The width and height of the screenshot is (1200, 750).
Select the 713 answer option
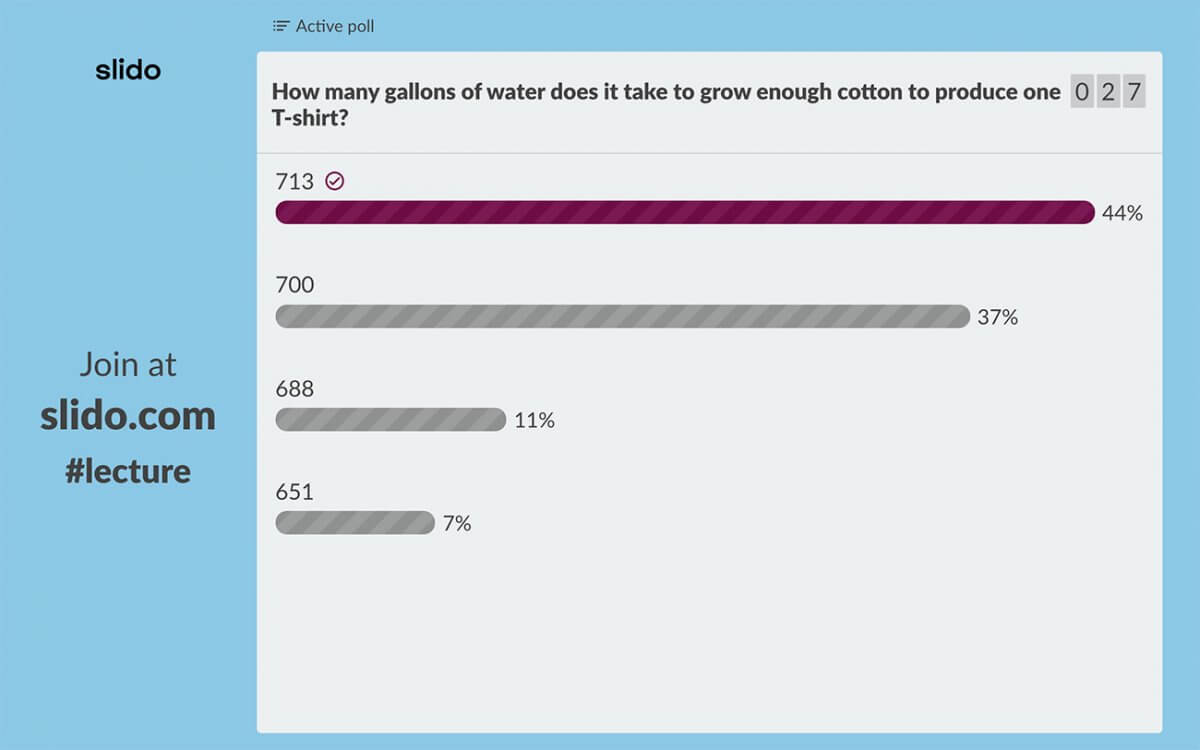(x=292, y=181)
